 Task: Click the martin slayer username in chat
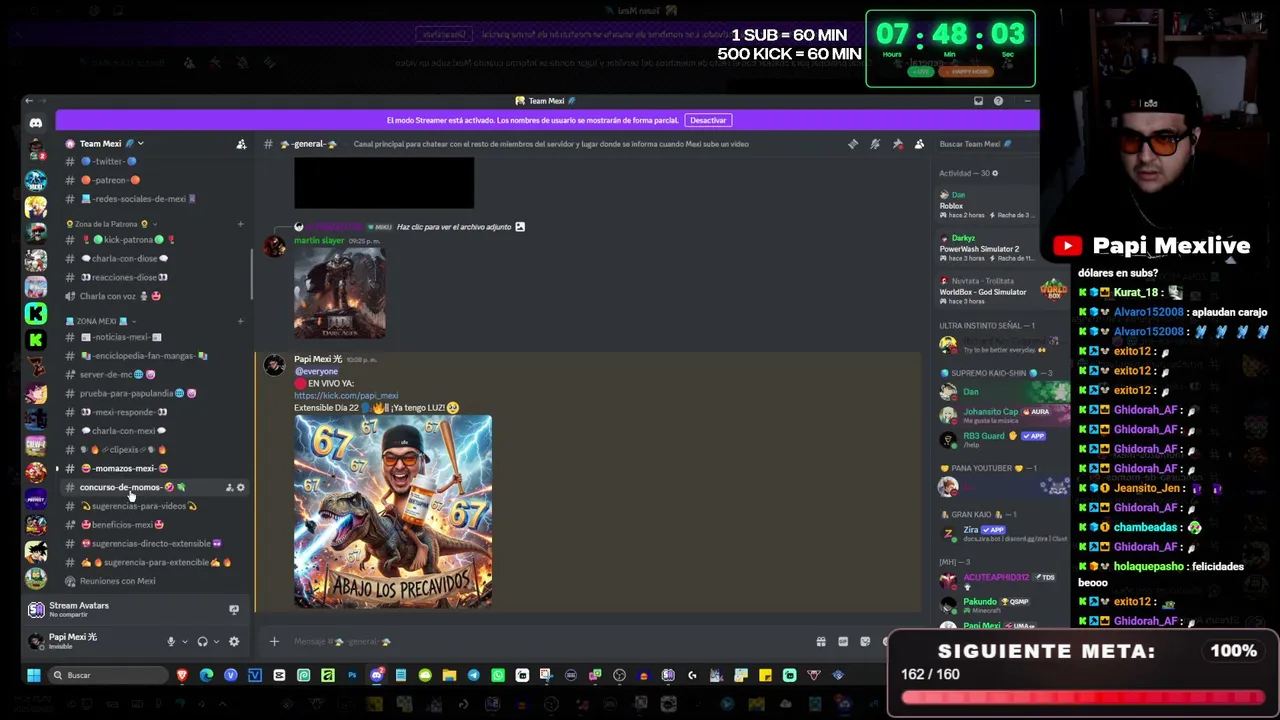click(x=319, y=241)
